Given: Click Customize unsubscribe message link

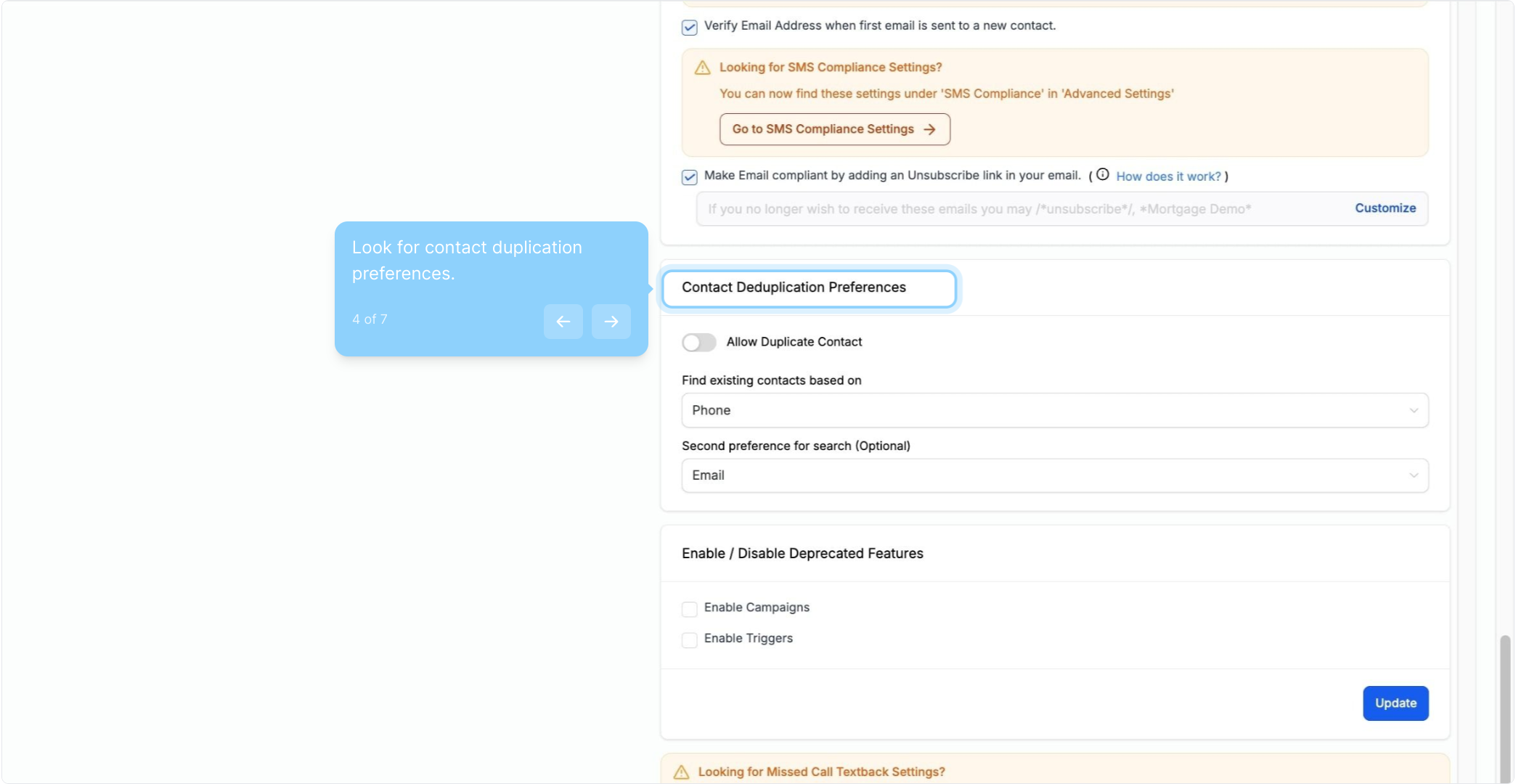Looking at the screenshot, I should tap(1385, 208).
